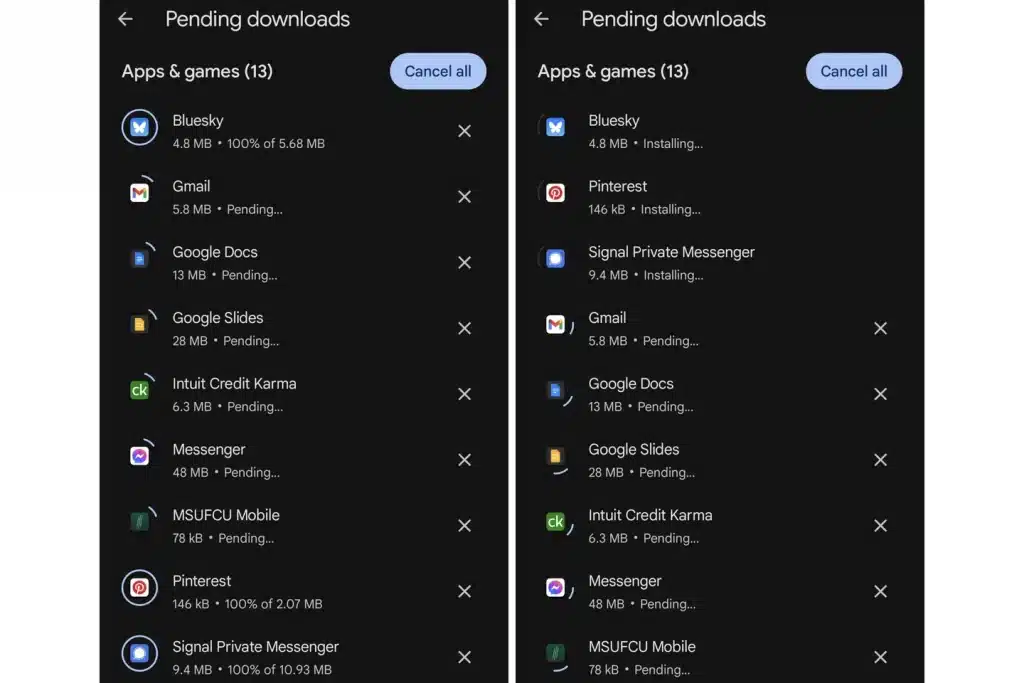Cancel pending Google Docs download in left screen
The height and width of the screenshot is (683, 1024).
coord(464,262)
